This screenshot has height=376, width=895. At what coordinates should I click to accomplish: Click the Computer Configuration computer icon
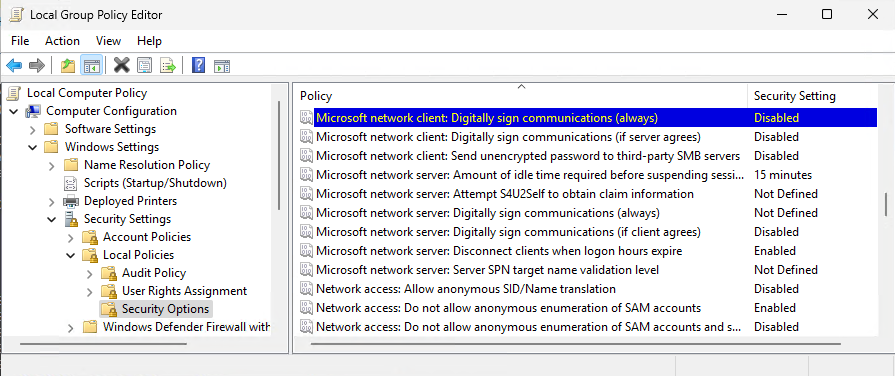click(33, 111)
